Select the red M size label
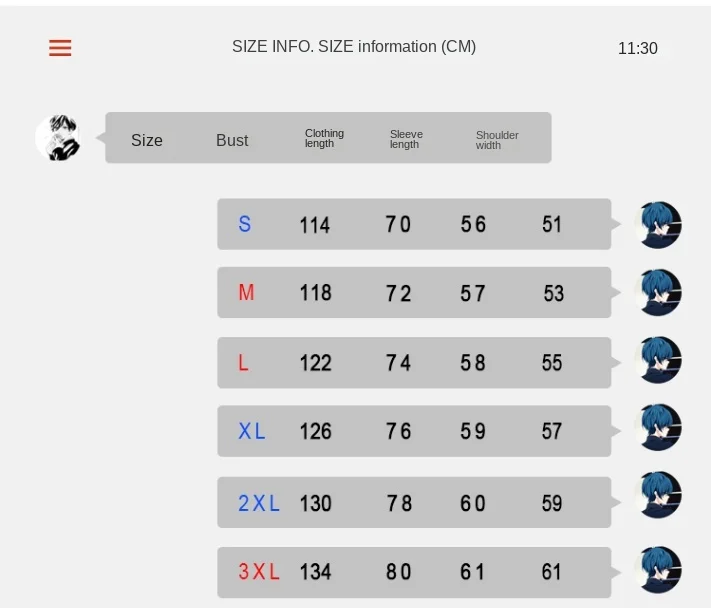The width and height of the screenshot is (711, 608). pyautogui.click(x=246, y=292)
